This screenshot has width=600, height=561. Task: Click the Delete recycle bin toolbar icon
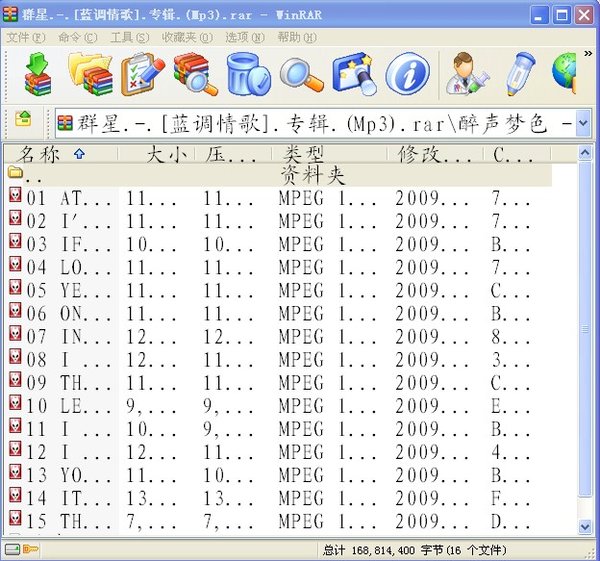(x=248, y=74)
